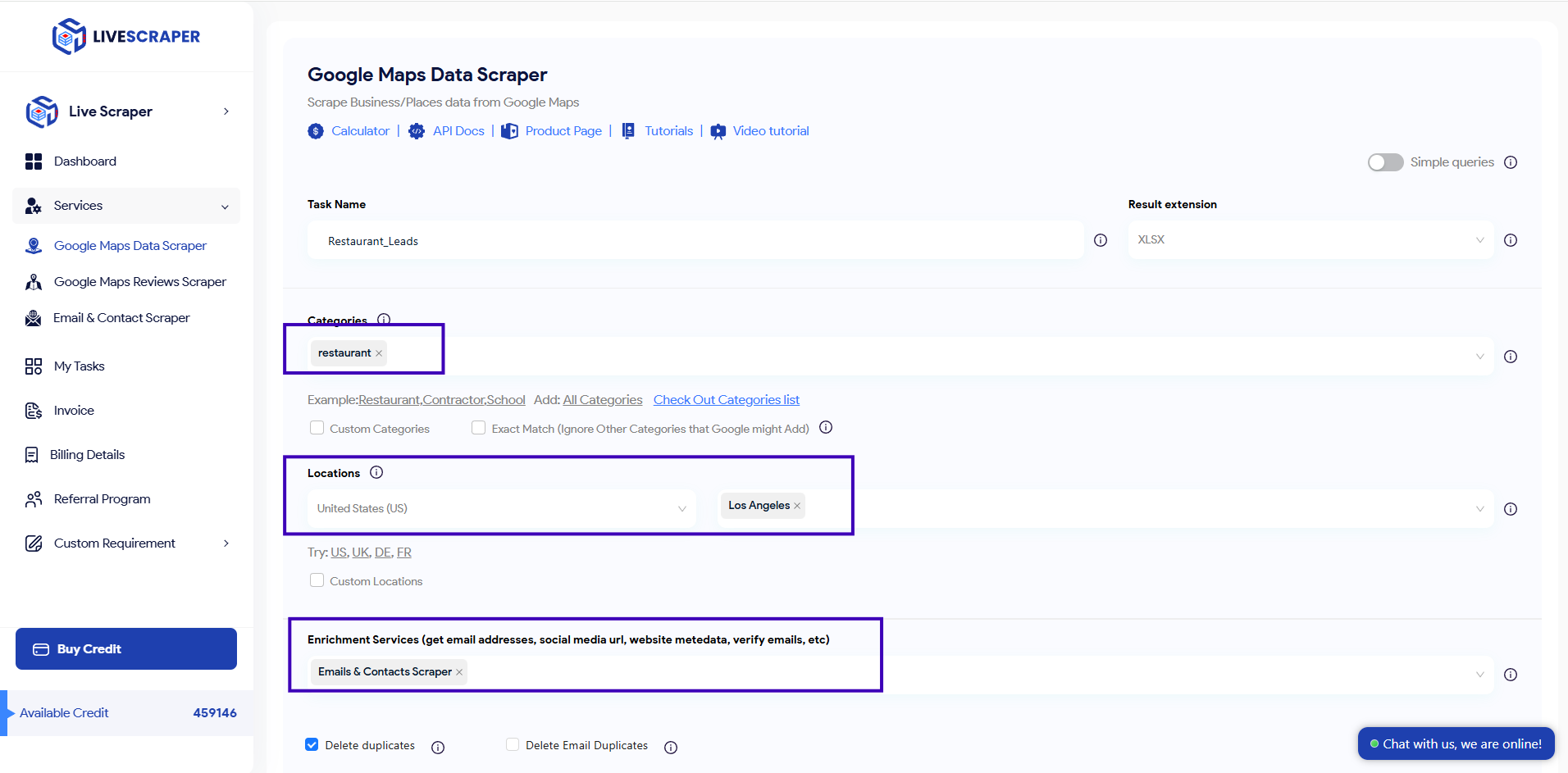Viewport: 1568px width, 773px height.
Task: Collapse the Services menu chevron
Action: [225, 207]
